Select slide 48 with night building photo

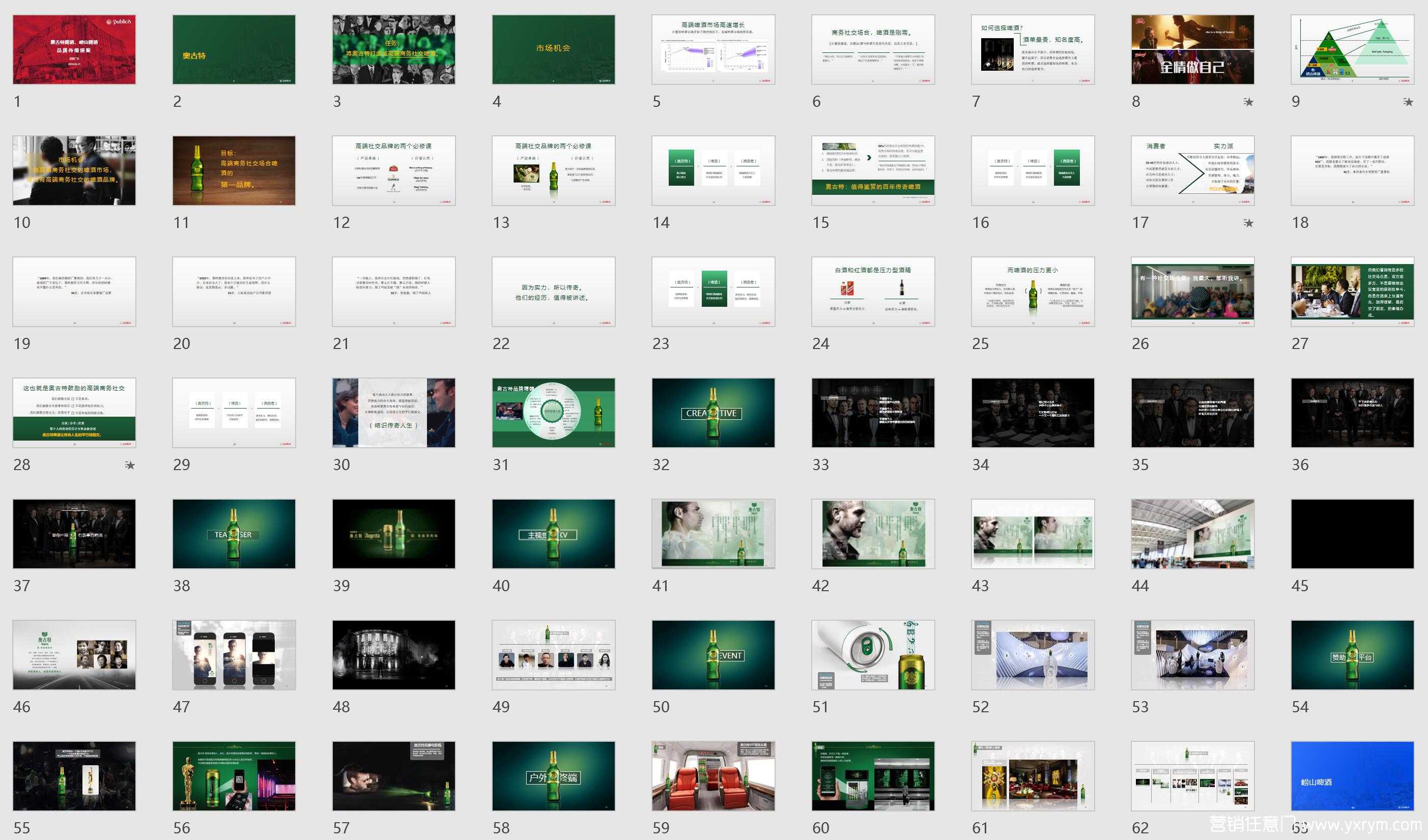tap(394, 655)
